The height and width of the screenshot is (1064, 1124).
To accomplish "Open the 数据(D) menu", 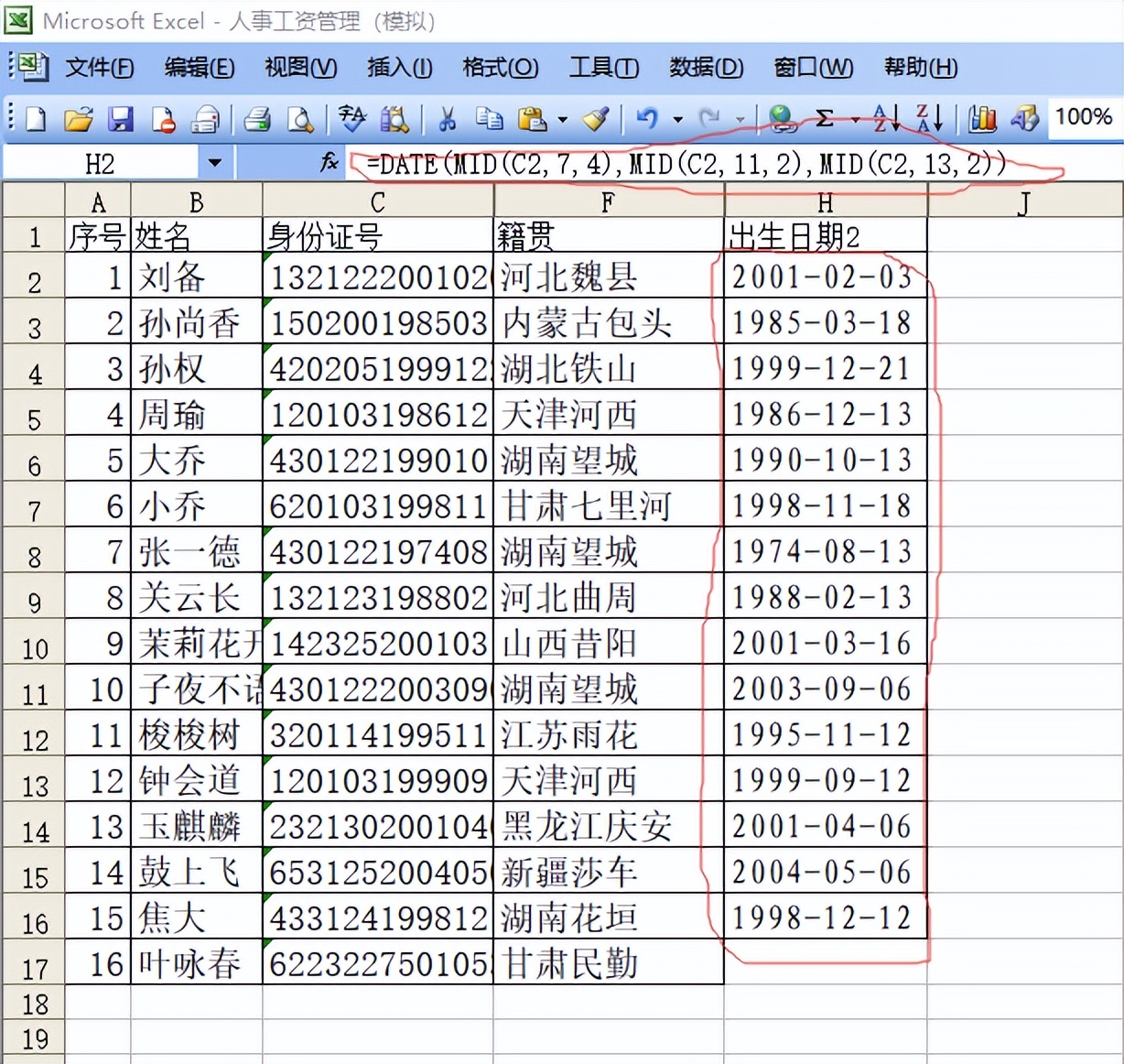I will click(707, 68).
